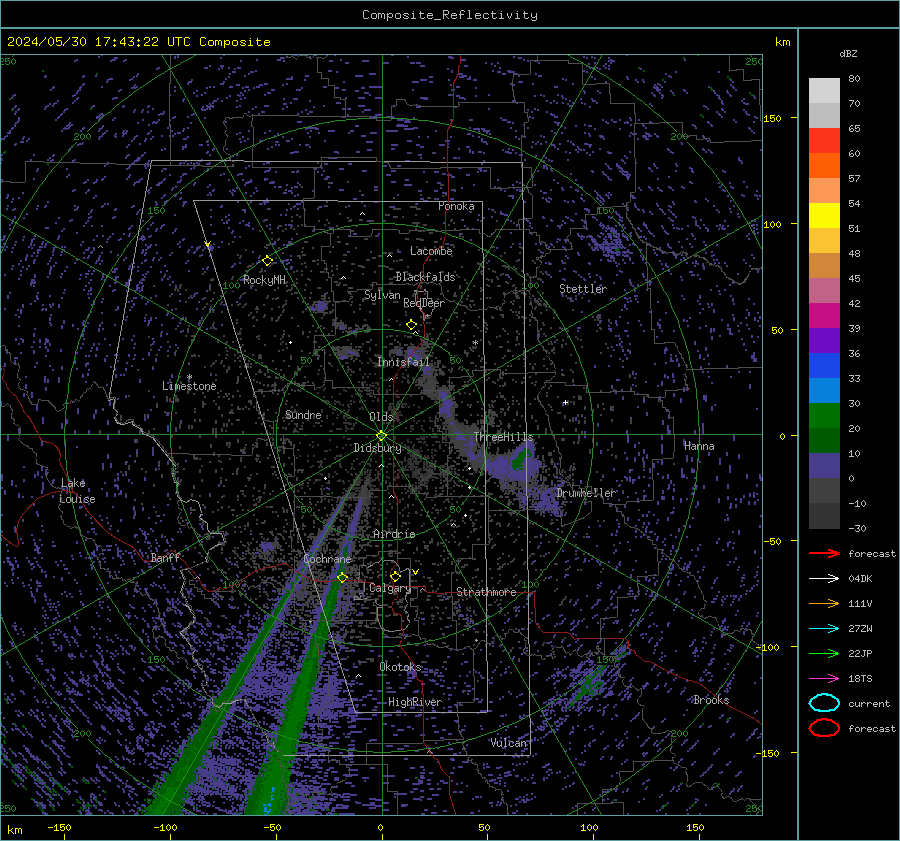The image size is (900, 841).
Task: Select the yellow 51-54 dBZ color band
Action: click(824, 215)
